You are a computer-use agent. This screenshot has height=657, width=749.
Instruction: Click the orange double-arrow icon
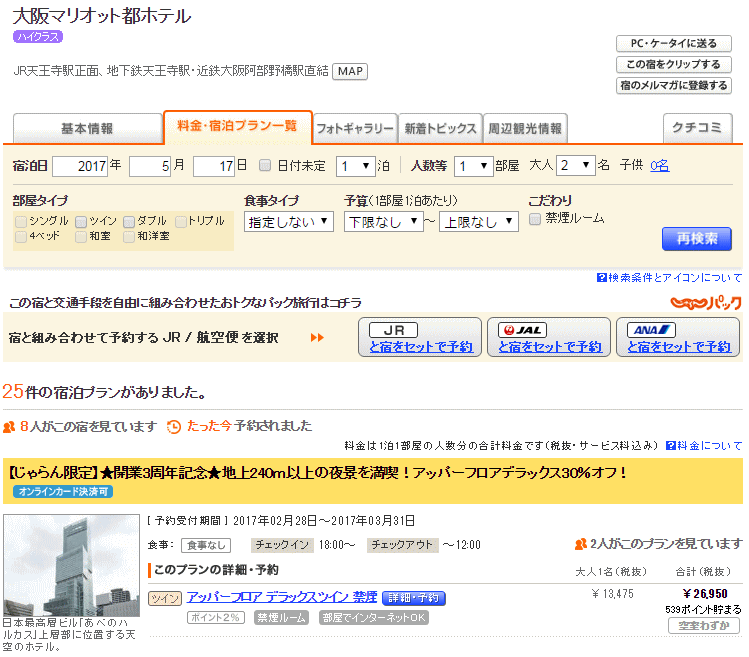pos(317,338)
